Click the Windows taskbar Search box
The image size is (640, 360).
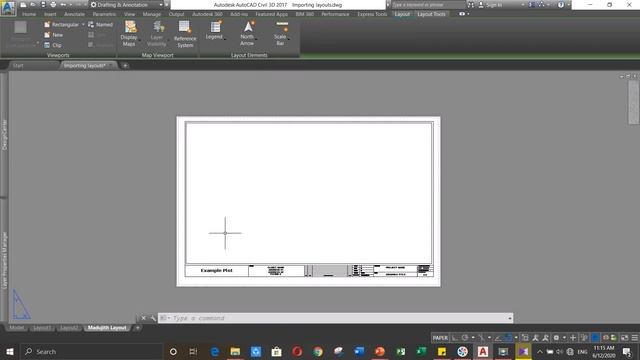click(91, 351)
